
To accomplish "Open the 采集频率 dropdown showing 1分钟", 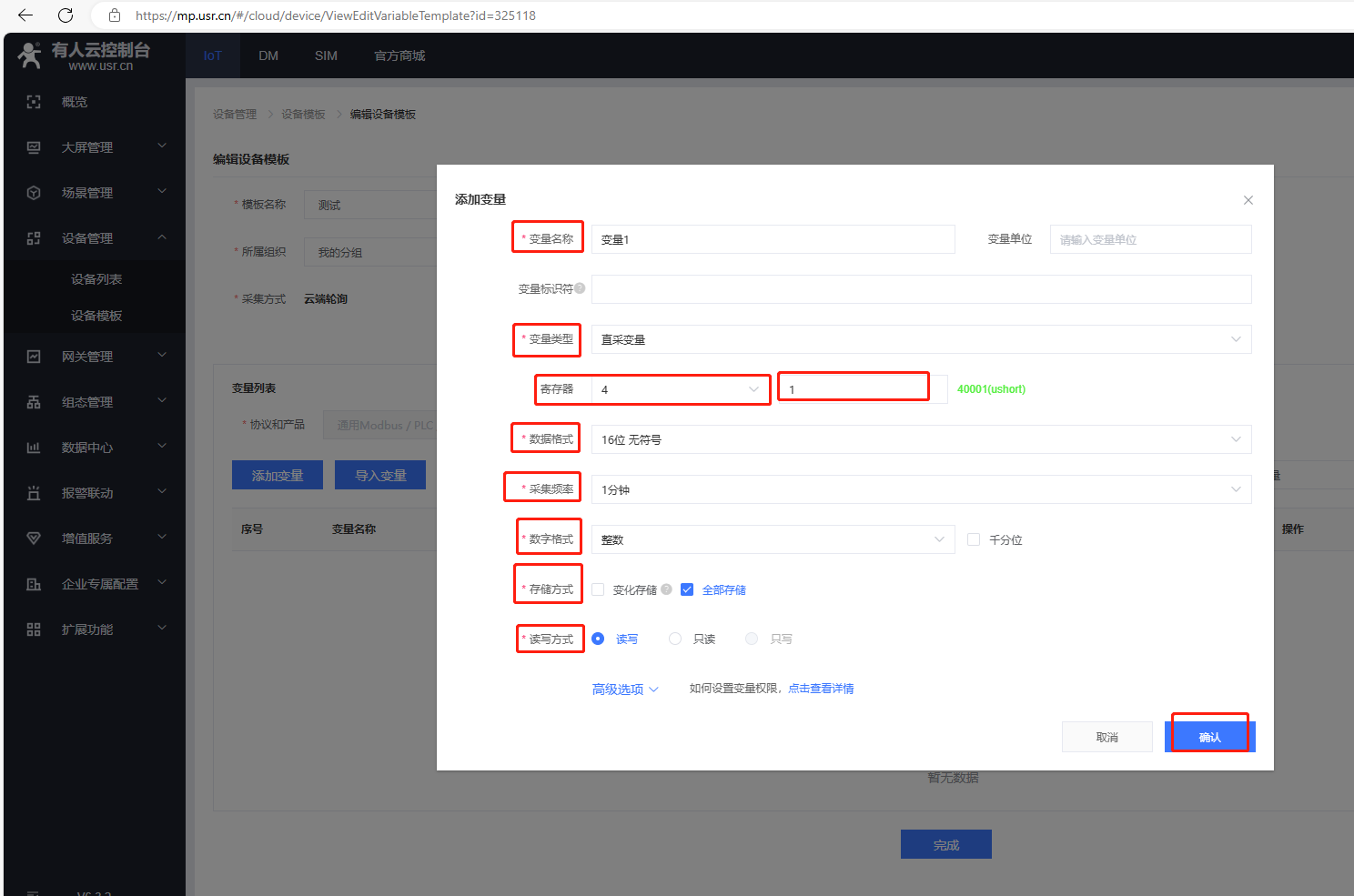I will click(x=921, y=489).
